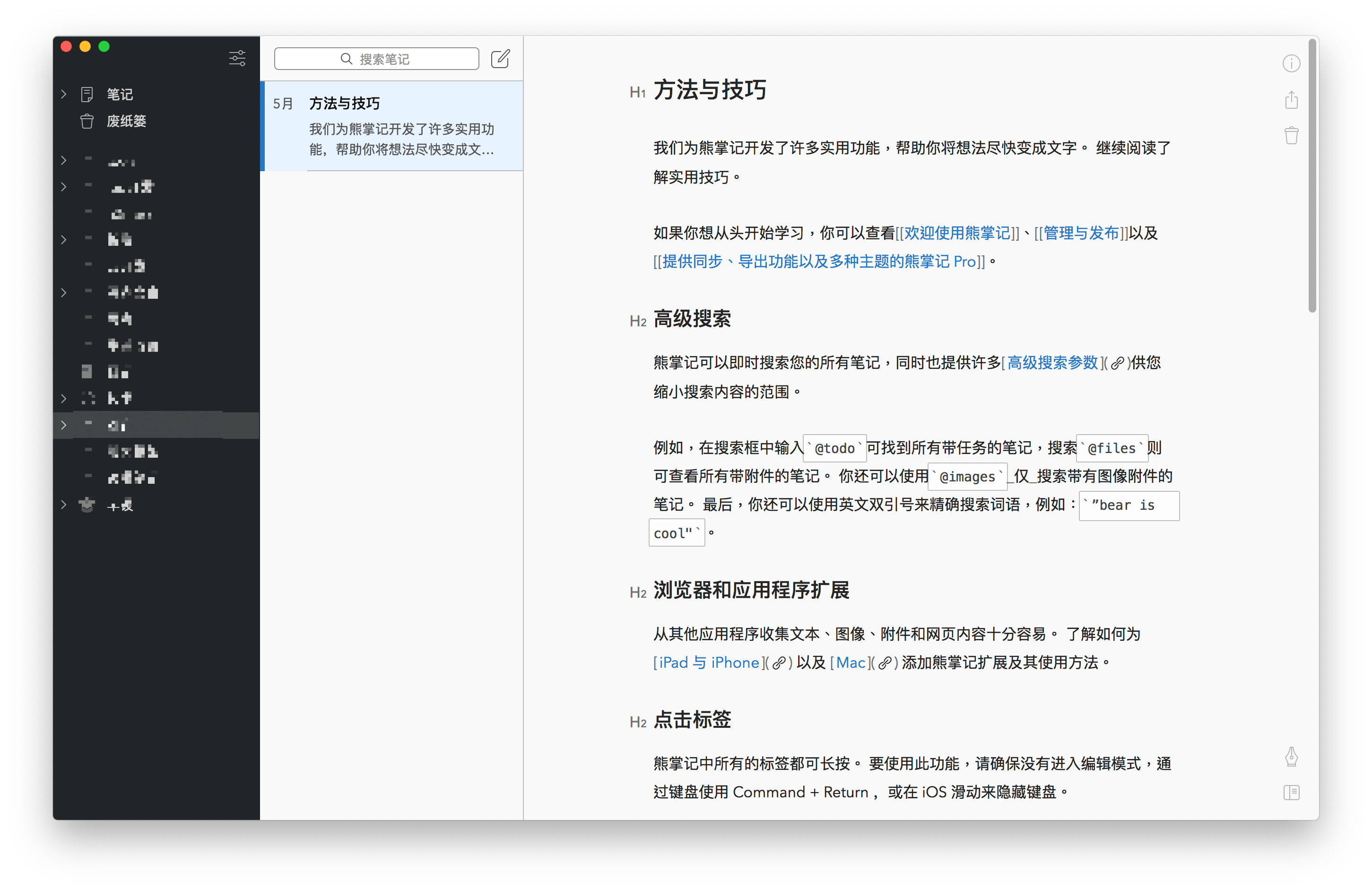Click the 笔记 notes icon in sidebar
Screen dimensions: 1372x890
click(87, 94)
